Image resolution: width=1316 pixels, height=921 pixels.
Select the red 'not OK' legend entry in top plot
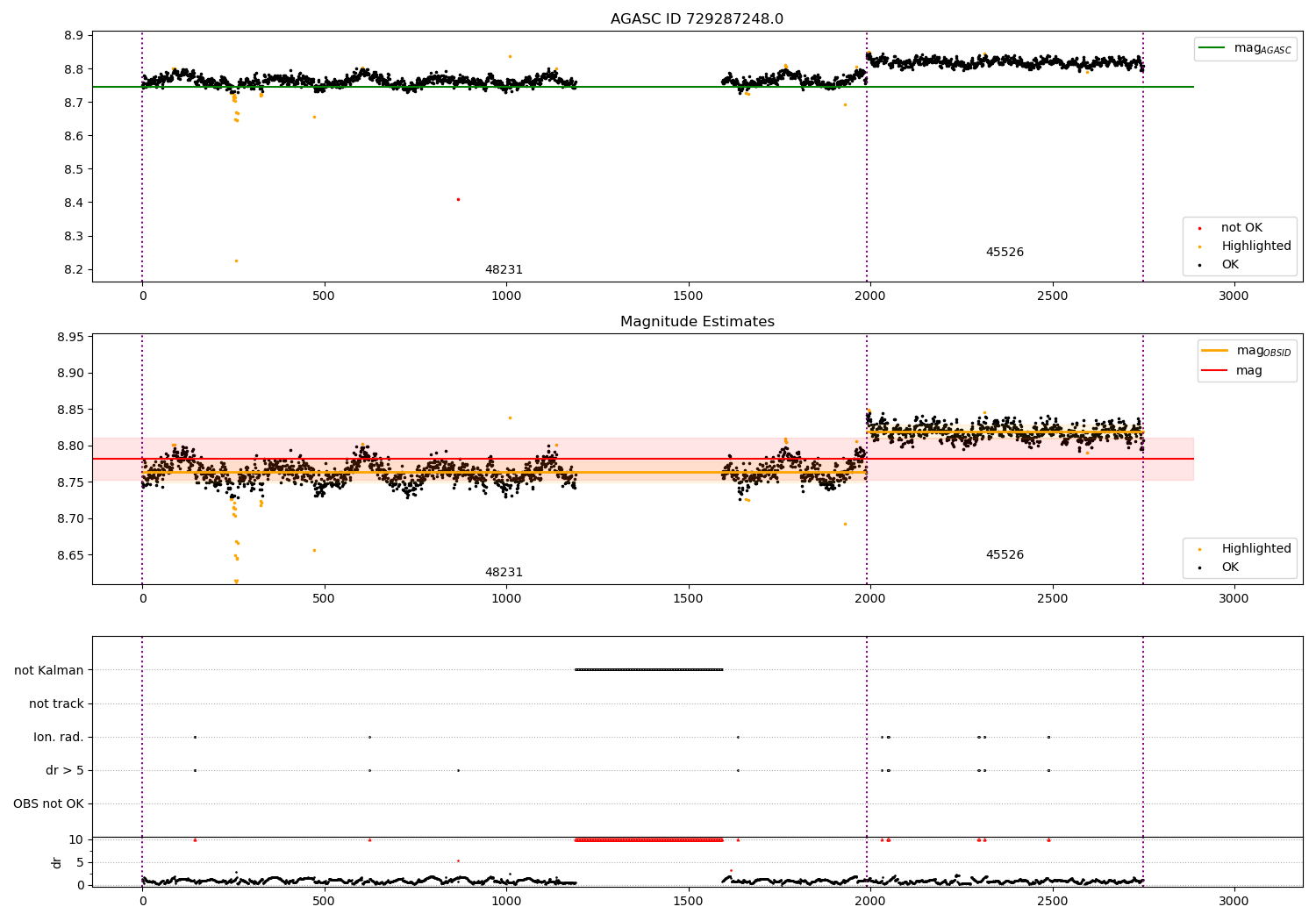(1241, 228)
